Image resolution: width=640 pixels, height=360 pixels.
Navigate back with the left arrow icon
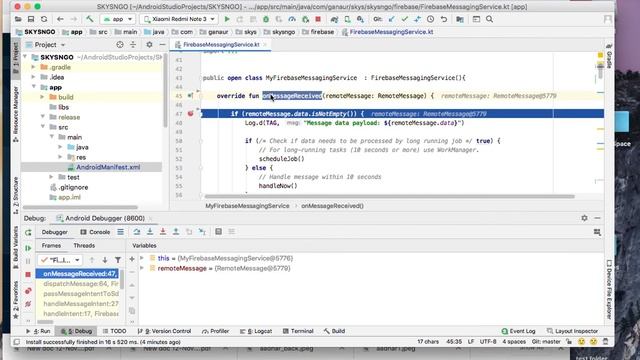pyautogui.click(x=60, y=19)
